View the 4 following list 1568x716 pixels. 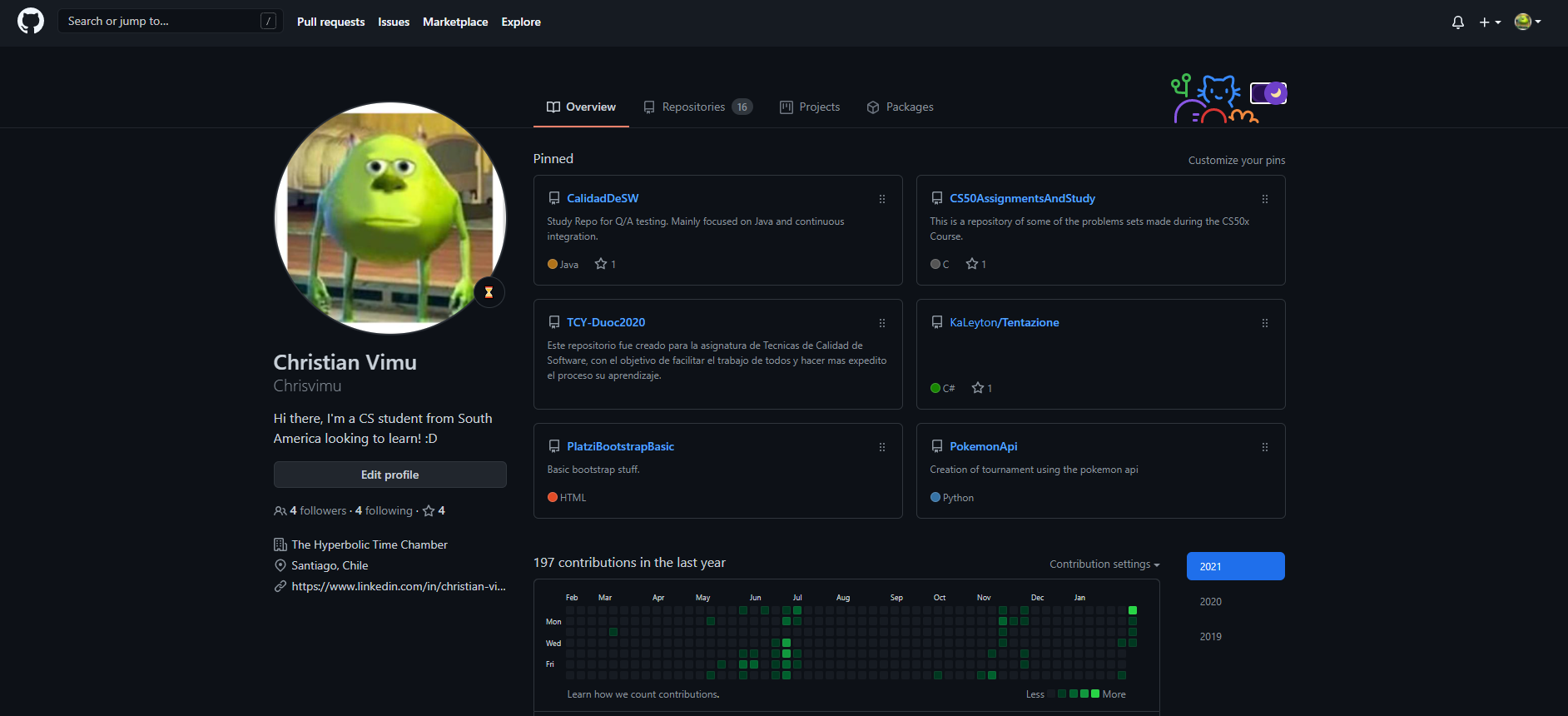point(384,510)
